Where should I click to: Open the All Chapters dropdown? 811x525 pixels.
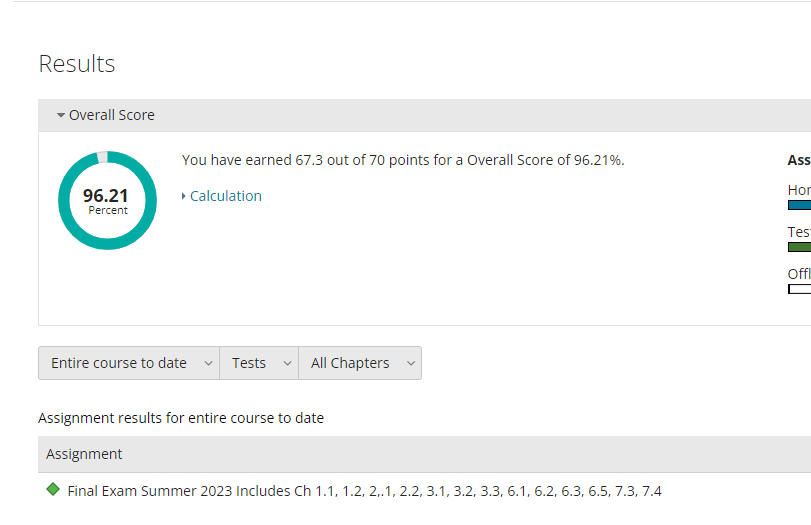(x=360, y=363)
